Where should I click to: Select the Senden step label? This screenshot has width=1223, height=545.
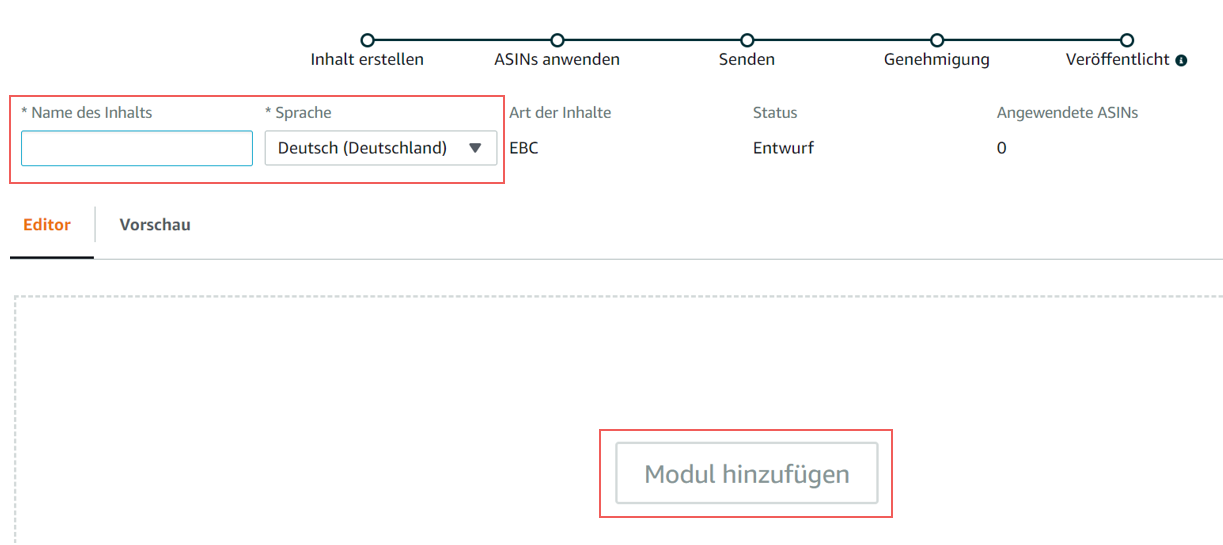(x=747, y=60)
